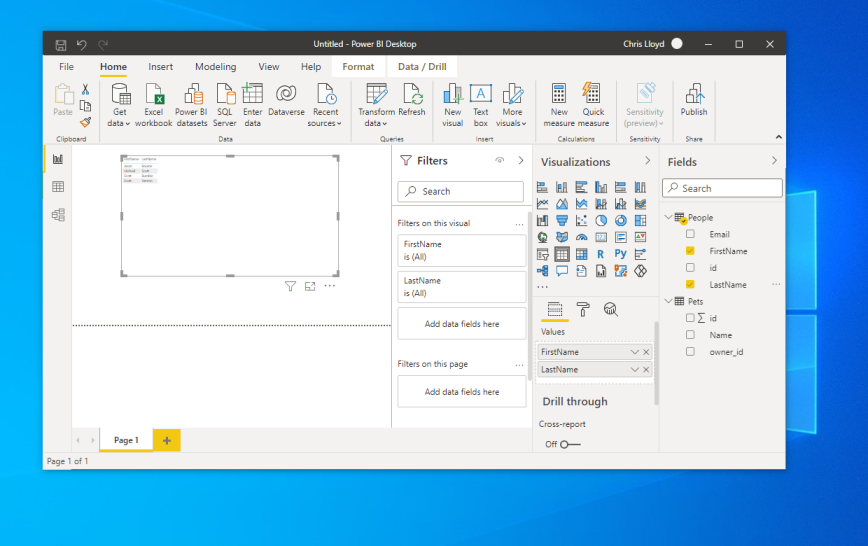868x546 pixels.
Task: Click Power BI datasets button
Action: point(192,105)
